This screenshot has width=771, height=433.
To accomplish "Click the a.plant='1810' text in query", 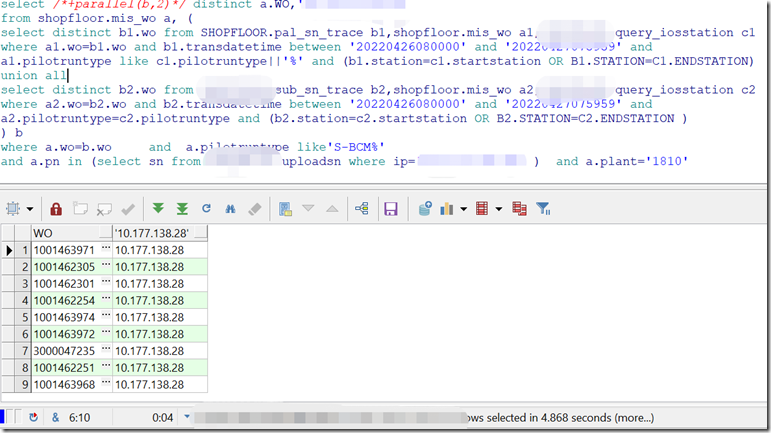I will [x=636, y=161].
